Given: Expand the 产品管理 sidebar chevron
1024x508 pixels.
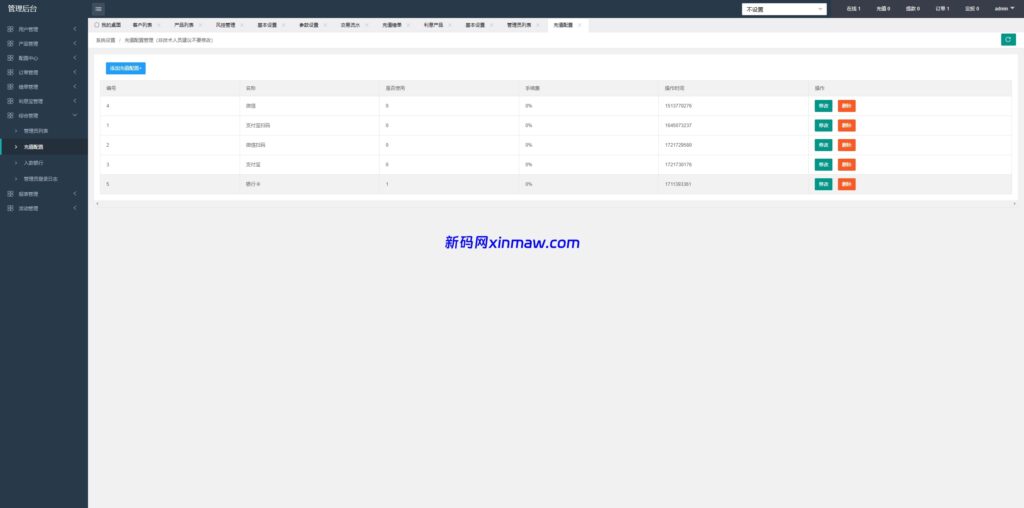Looking at the screenshot, I should pos(75,43).
